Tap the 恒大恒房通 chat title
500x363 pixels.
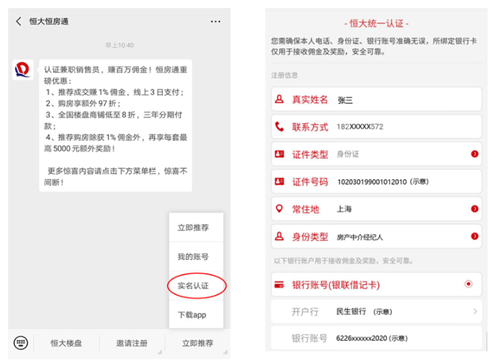49,22
